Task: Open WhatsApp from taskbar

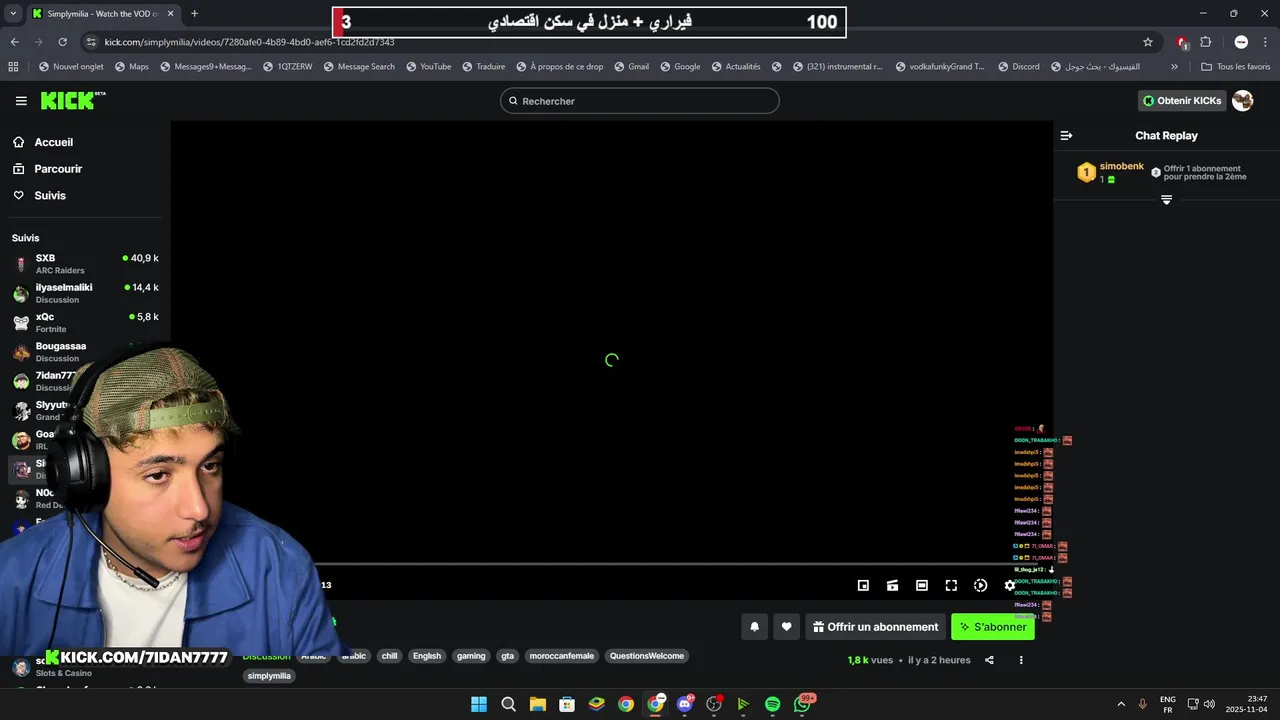Action: (802, 704)
